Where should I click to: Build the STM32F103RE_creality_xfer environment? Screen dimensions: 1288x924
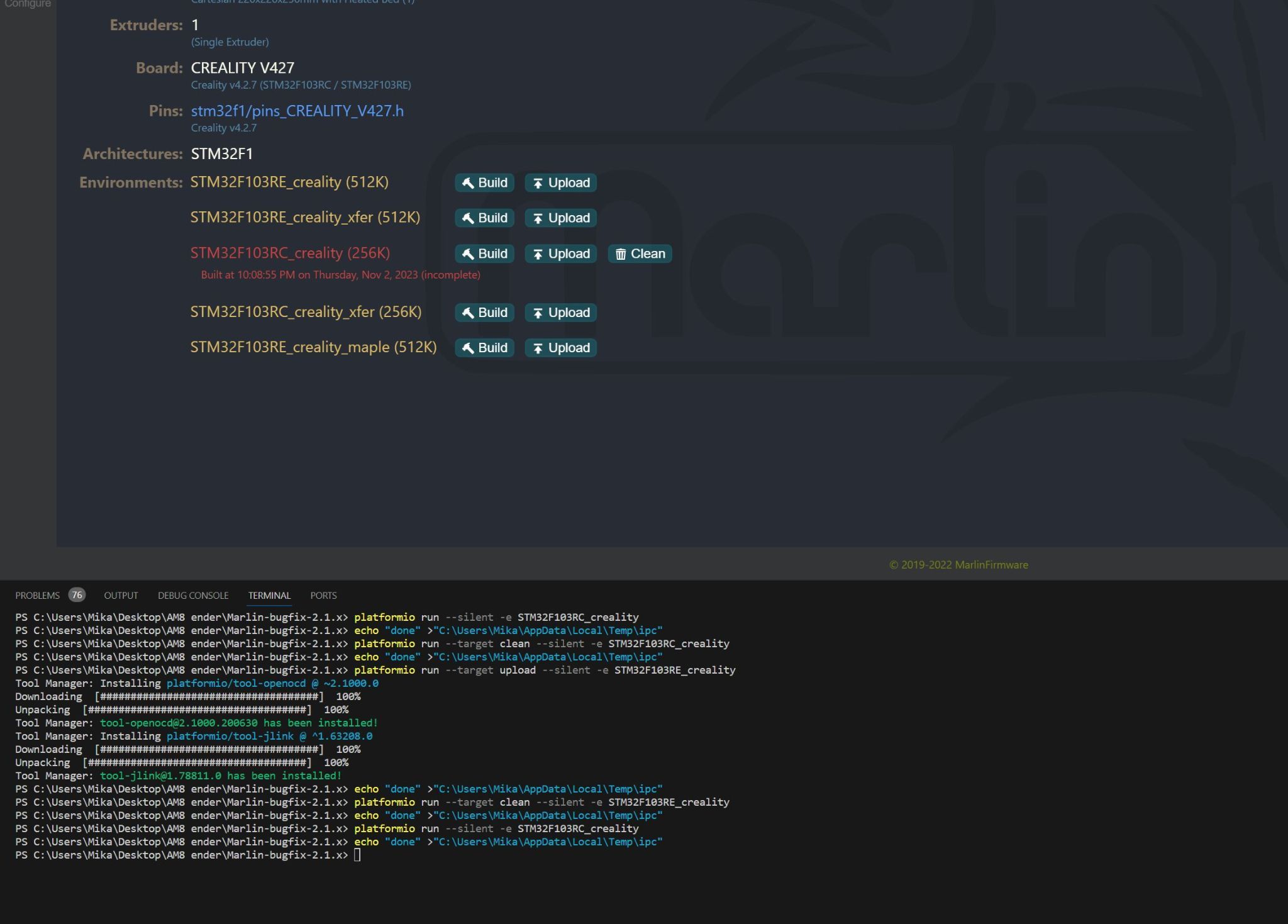tap(484, 218)
